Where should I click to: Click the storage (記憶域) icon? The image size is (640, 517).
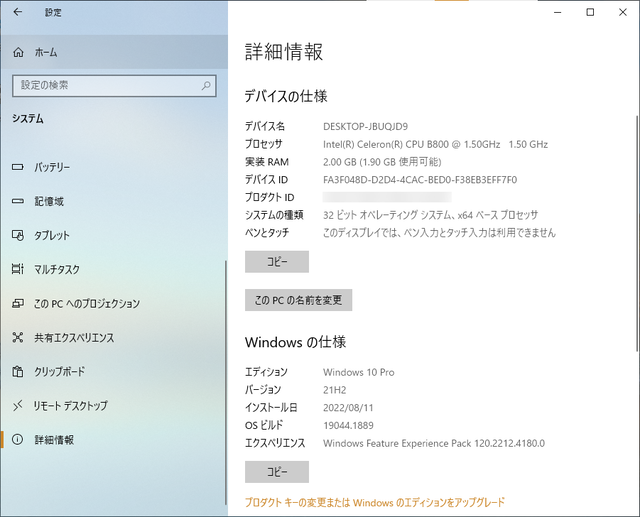click(x=18, y=201)
